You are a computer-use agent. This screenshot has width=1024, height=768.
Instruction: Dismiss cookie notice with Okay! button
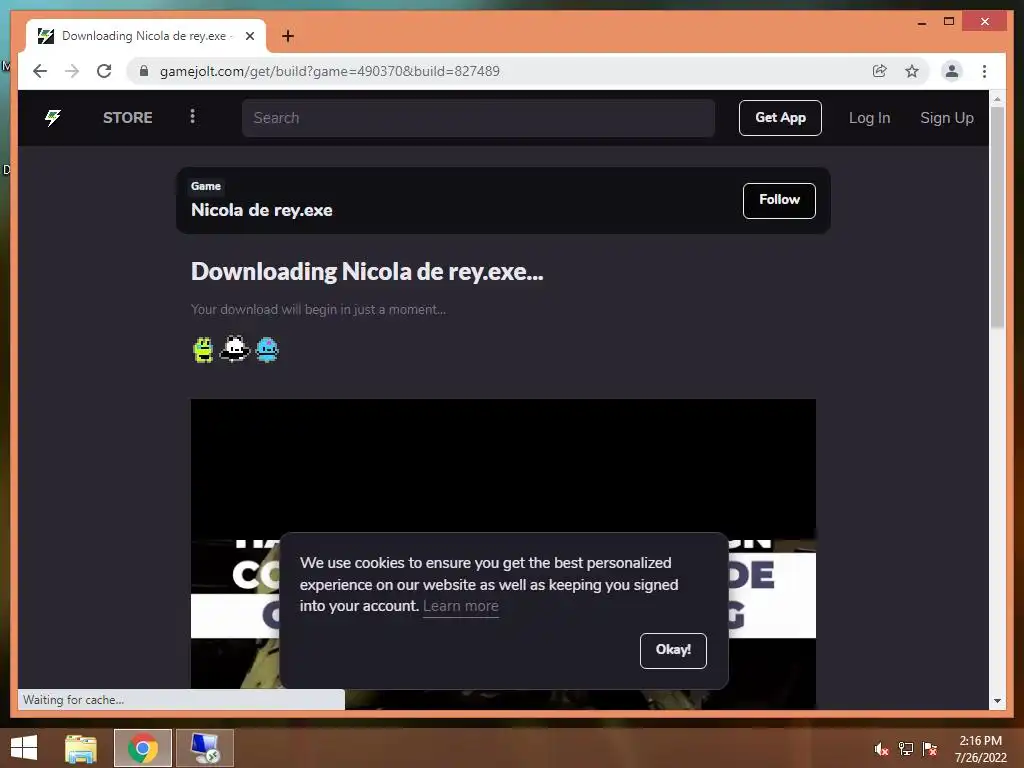pos(673,650)
